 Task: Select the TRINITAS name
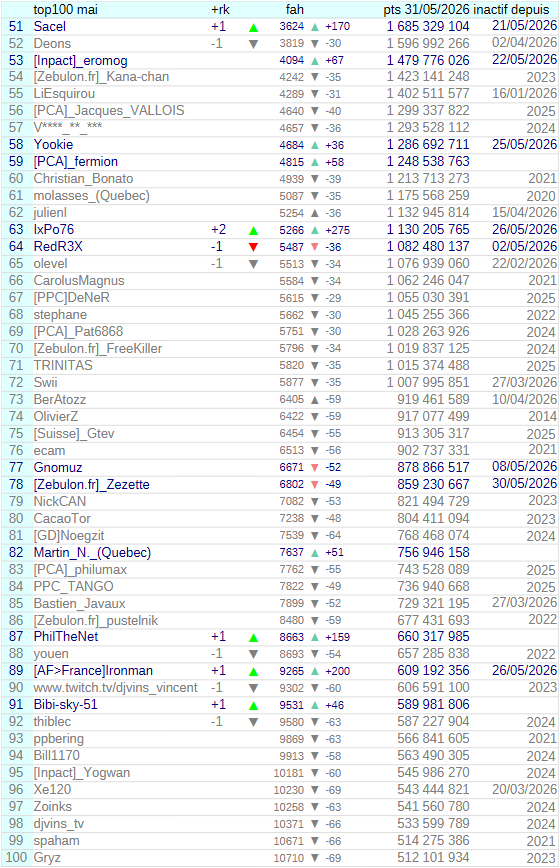63,366
